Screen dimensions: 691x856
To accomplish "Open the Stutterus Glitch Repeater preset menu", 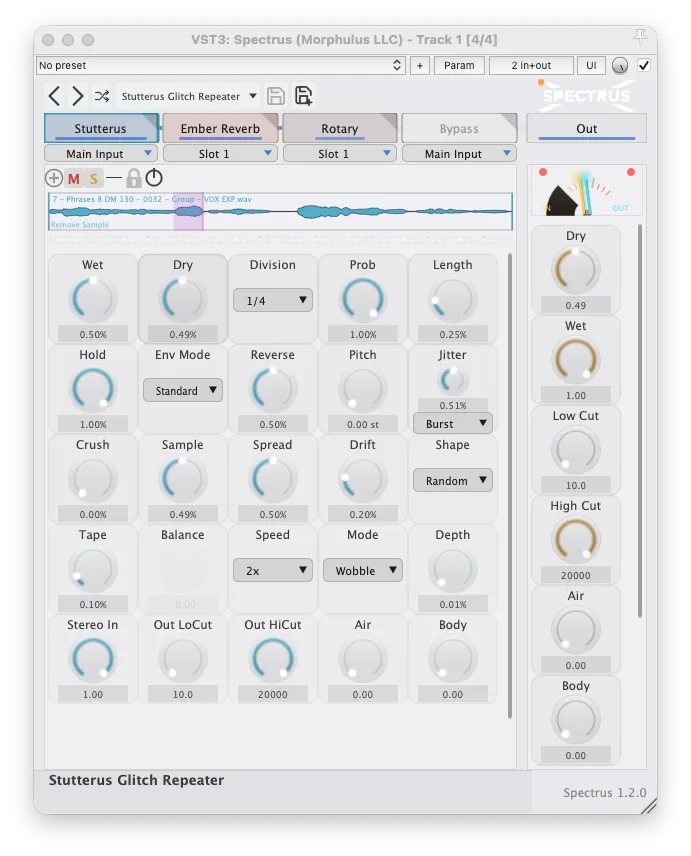I will pos(189,96).
